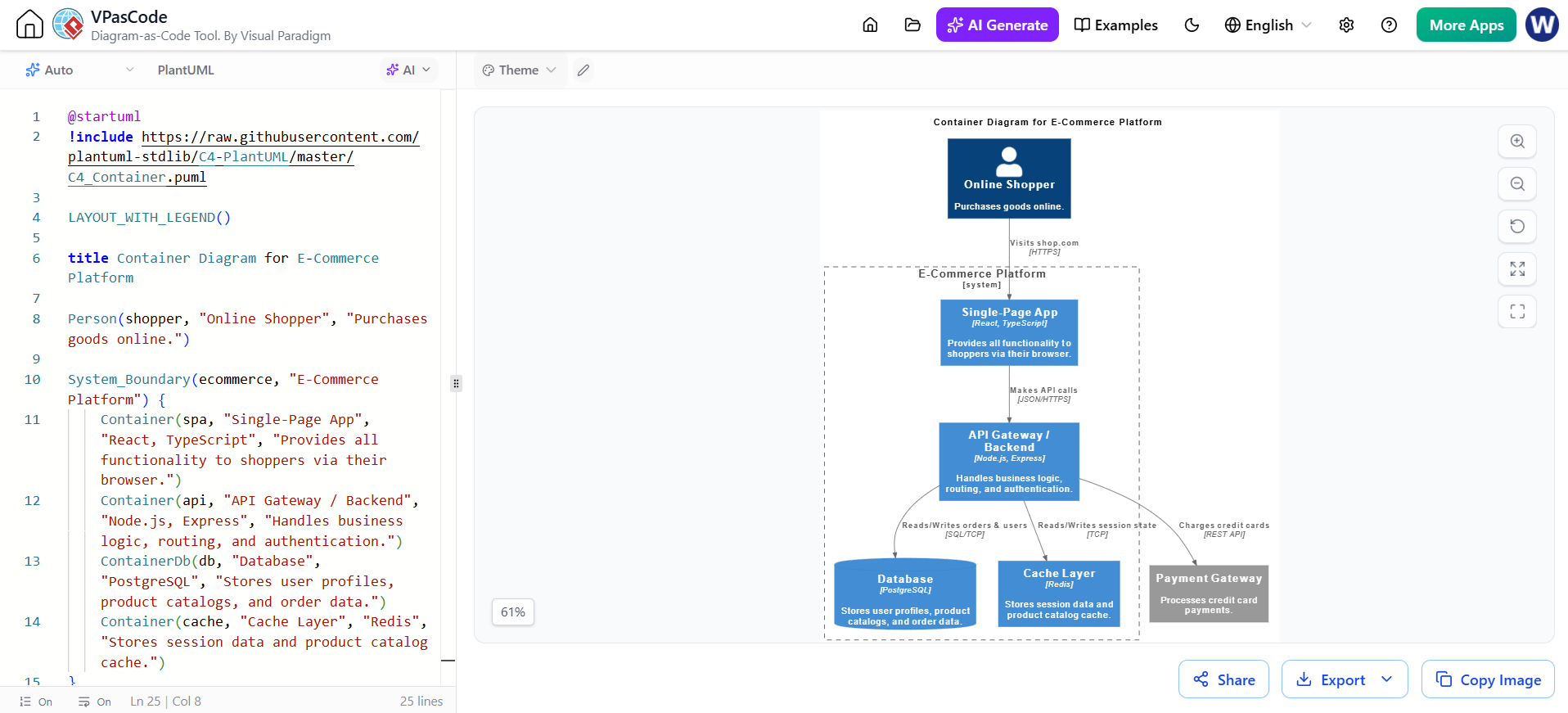Viewport: 1568px width, 713px height.
Task: Click the @startuml code line
Action: [104, 116]
